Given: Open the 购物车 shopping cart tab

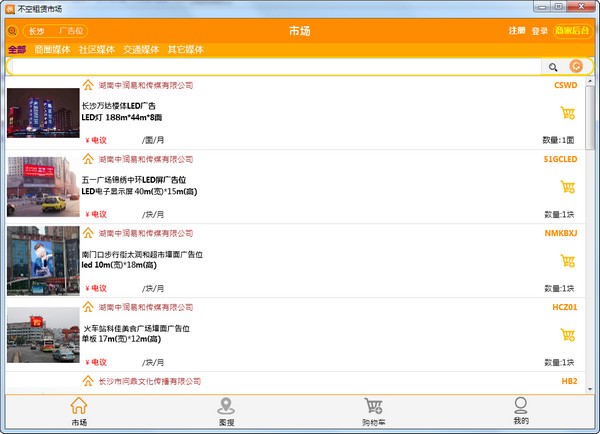Looking at the screenshot, I should pyautogui.click(x=374, y=412).
